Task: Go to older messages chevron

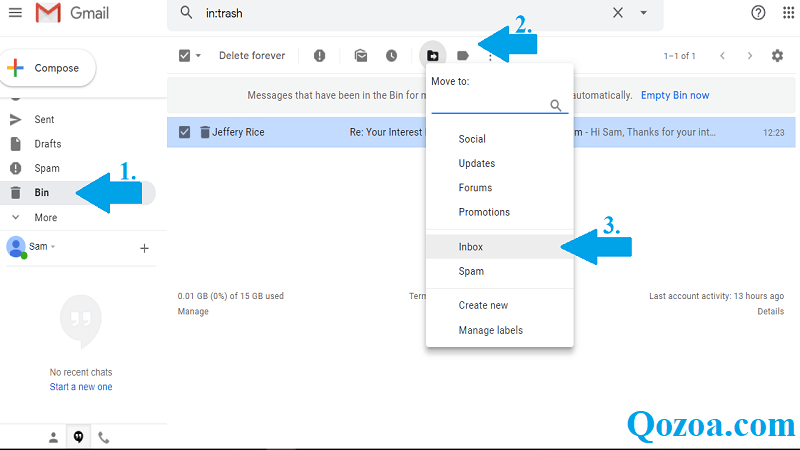Action: pyautogui.click(x=749, y=56)
